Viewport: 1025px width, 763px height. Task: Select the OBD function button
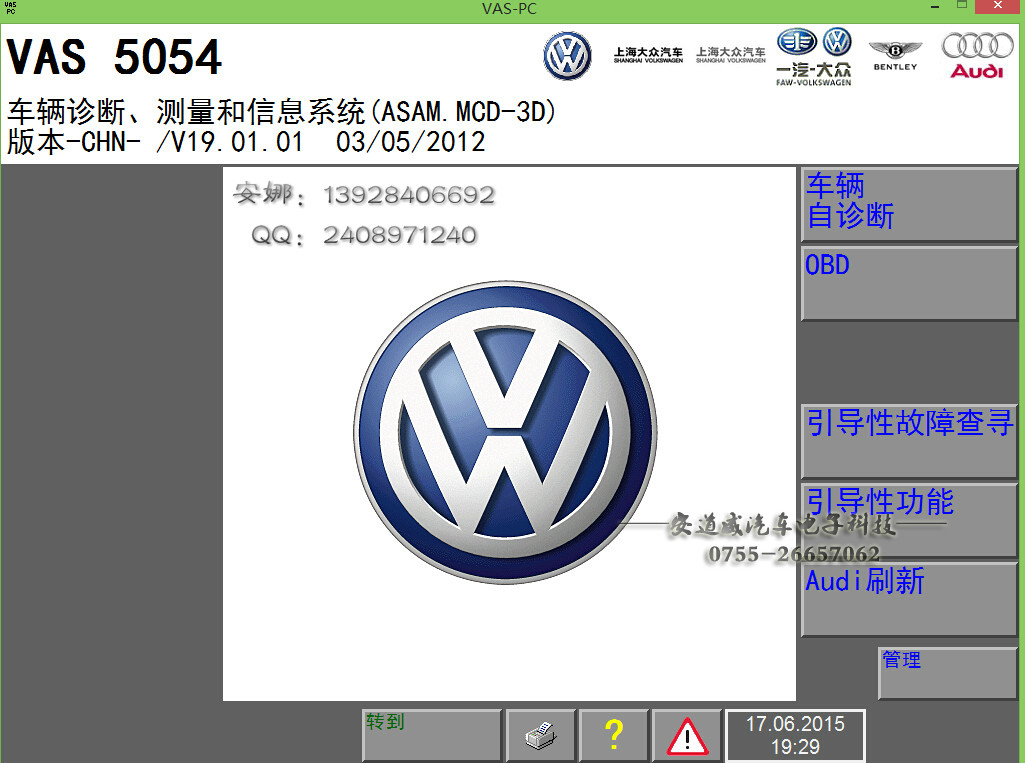coord(909,283)
